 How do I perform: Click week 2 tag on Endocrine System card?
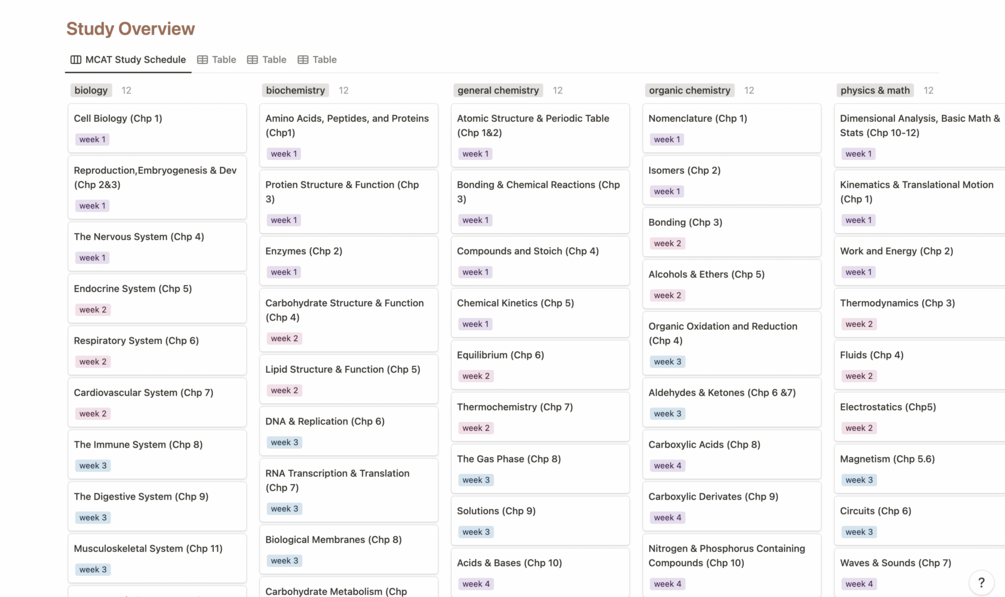[93, 310]
